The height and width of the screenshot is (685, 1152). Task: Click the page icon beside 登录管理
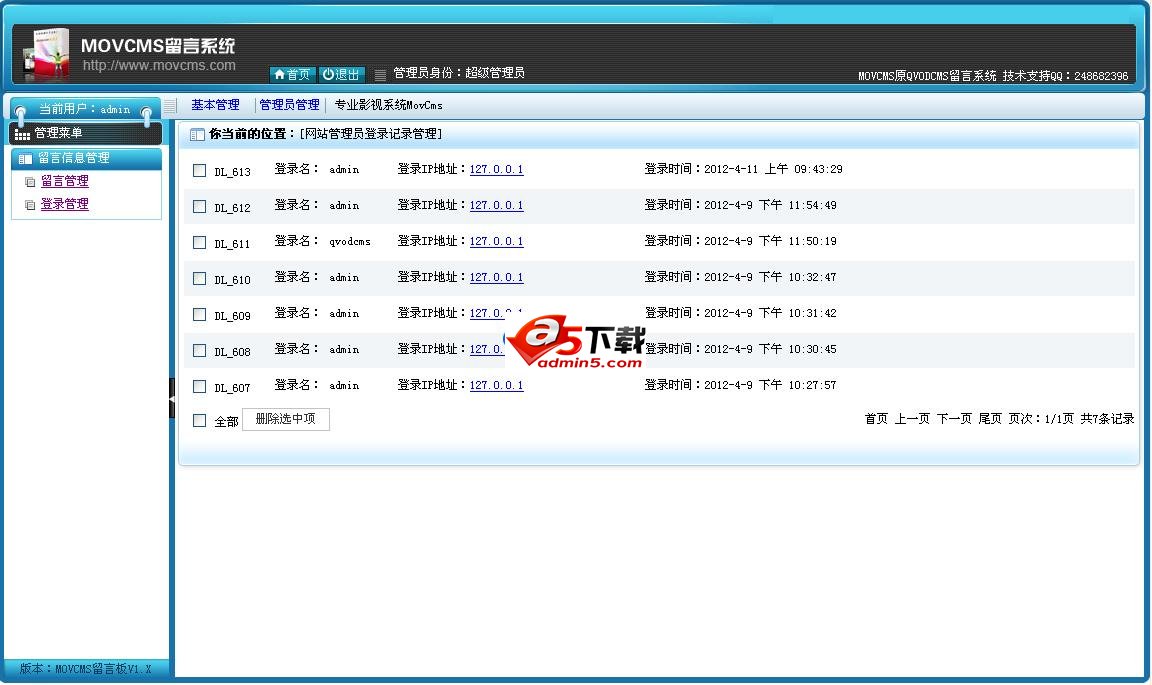point(30,205)
